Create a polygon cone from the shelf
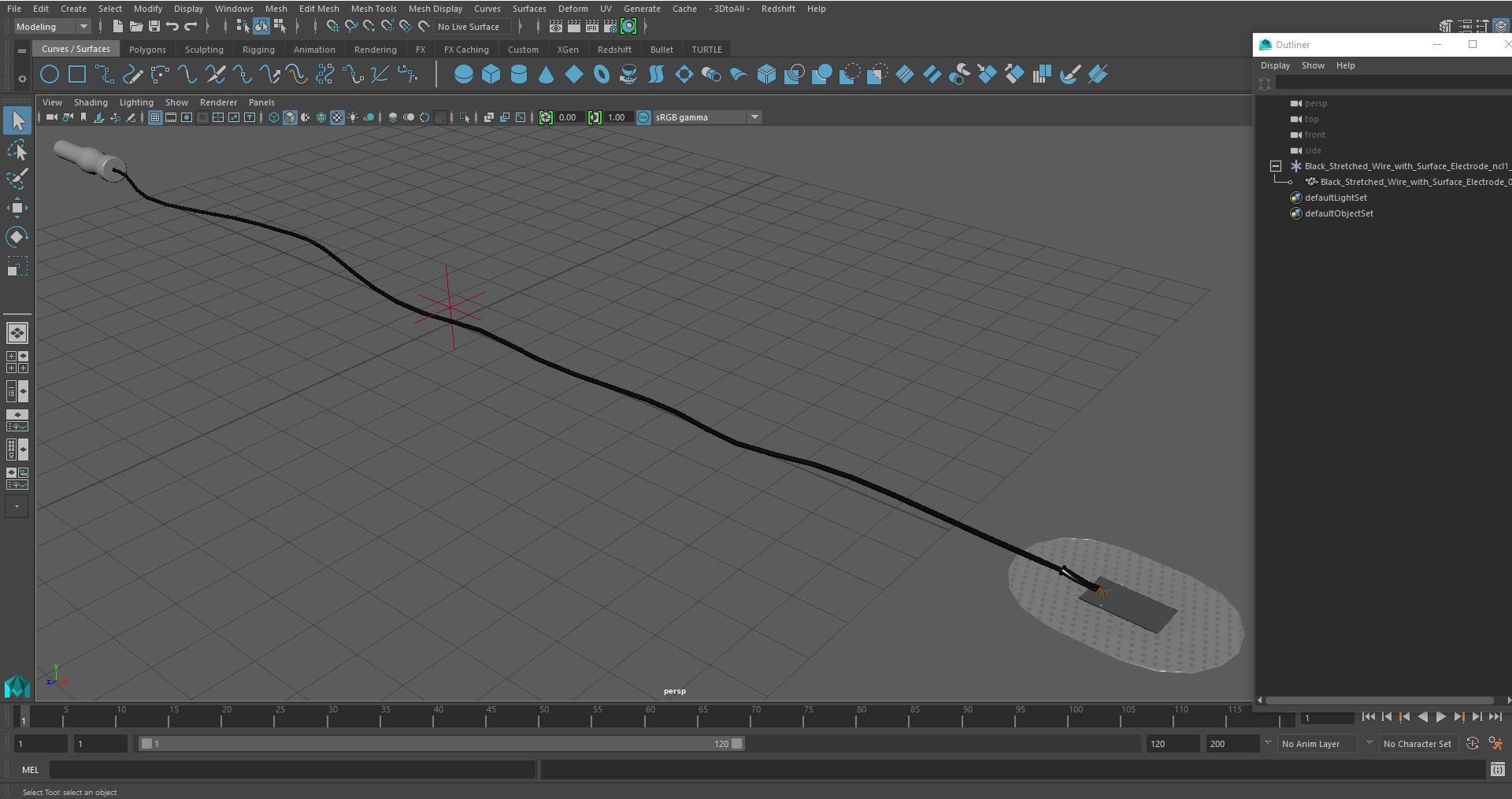Image resolution: width=1512 pixels, height=799 pixels. (x=547, y=75)
